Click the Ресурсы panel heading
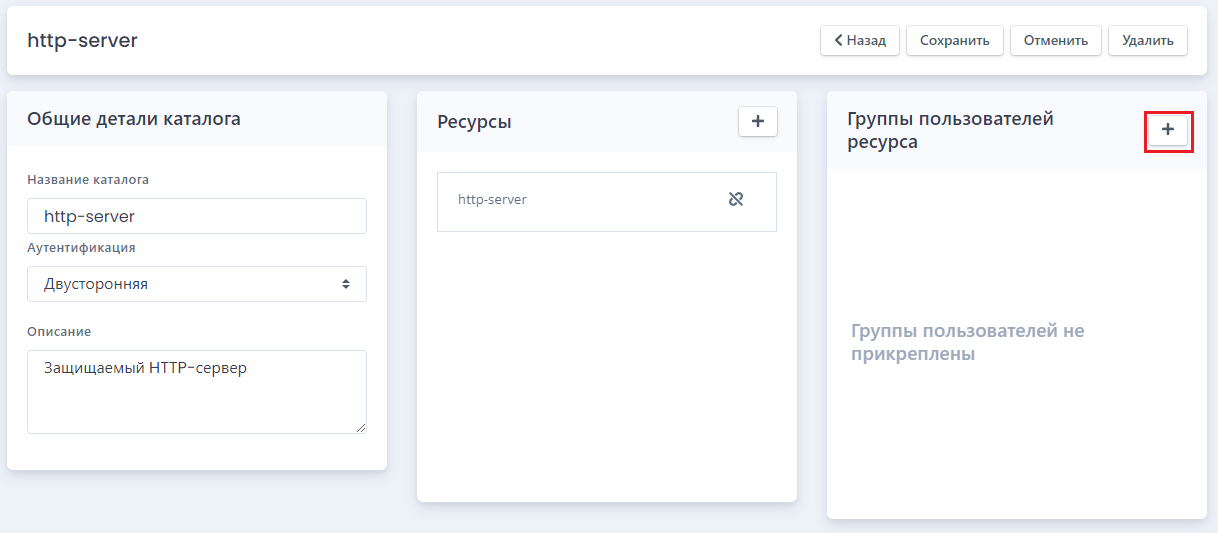The image size is (1218, 533). (x=474, y=122)
